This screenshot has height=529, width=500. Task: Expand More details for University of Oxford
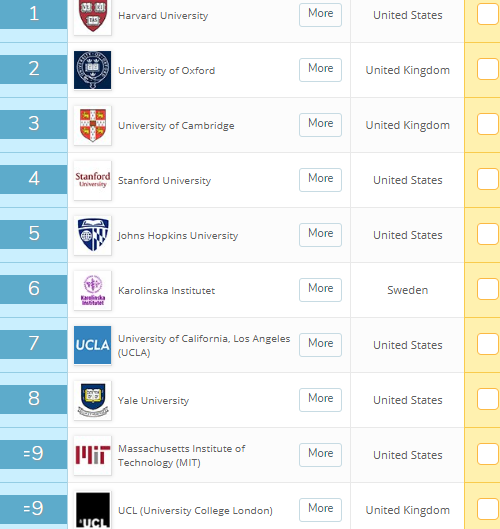321,69
